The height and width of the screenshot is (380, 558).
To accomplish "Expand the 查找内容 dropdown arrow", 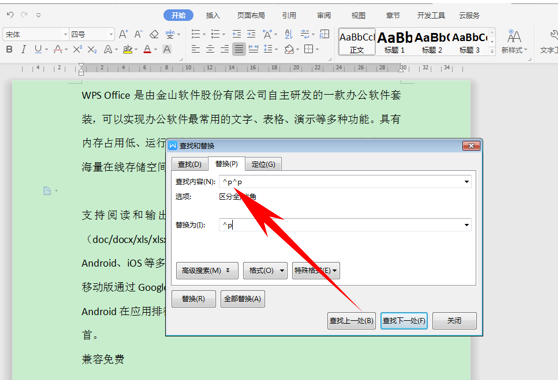I will [x=466, y=182].
